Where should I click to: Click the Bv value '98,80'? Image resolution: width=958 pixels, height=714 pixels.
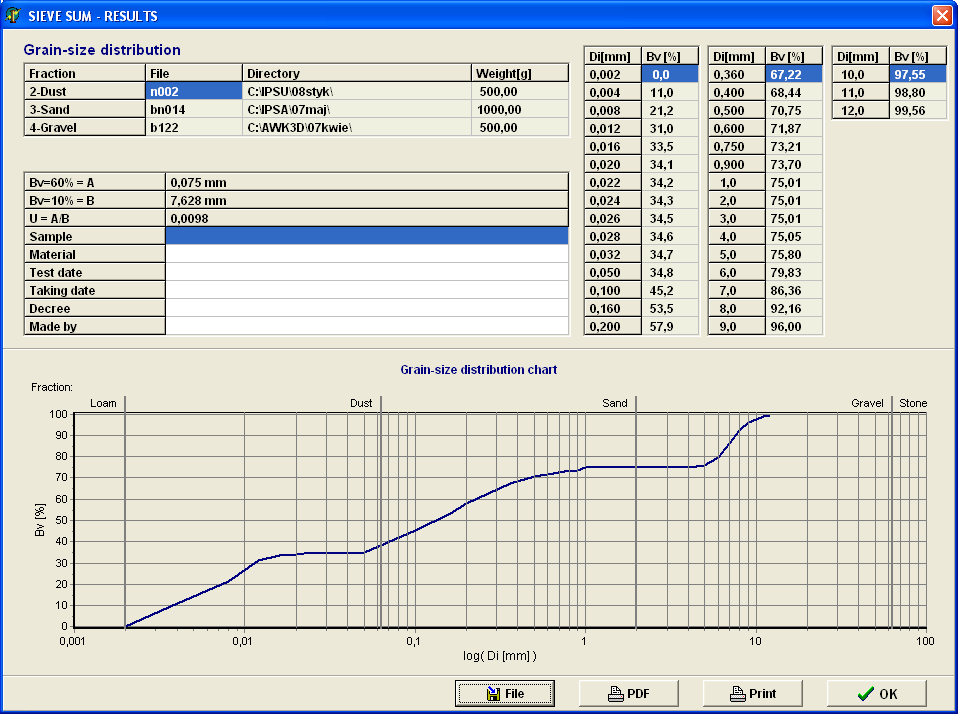(918, 92)
